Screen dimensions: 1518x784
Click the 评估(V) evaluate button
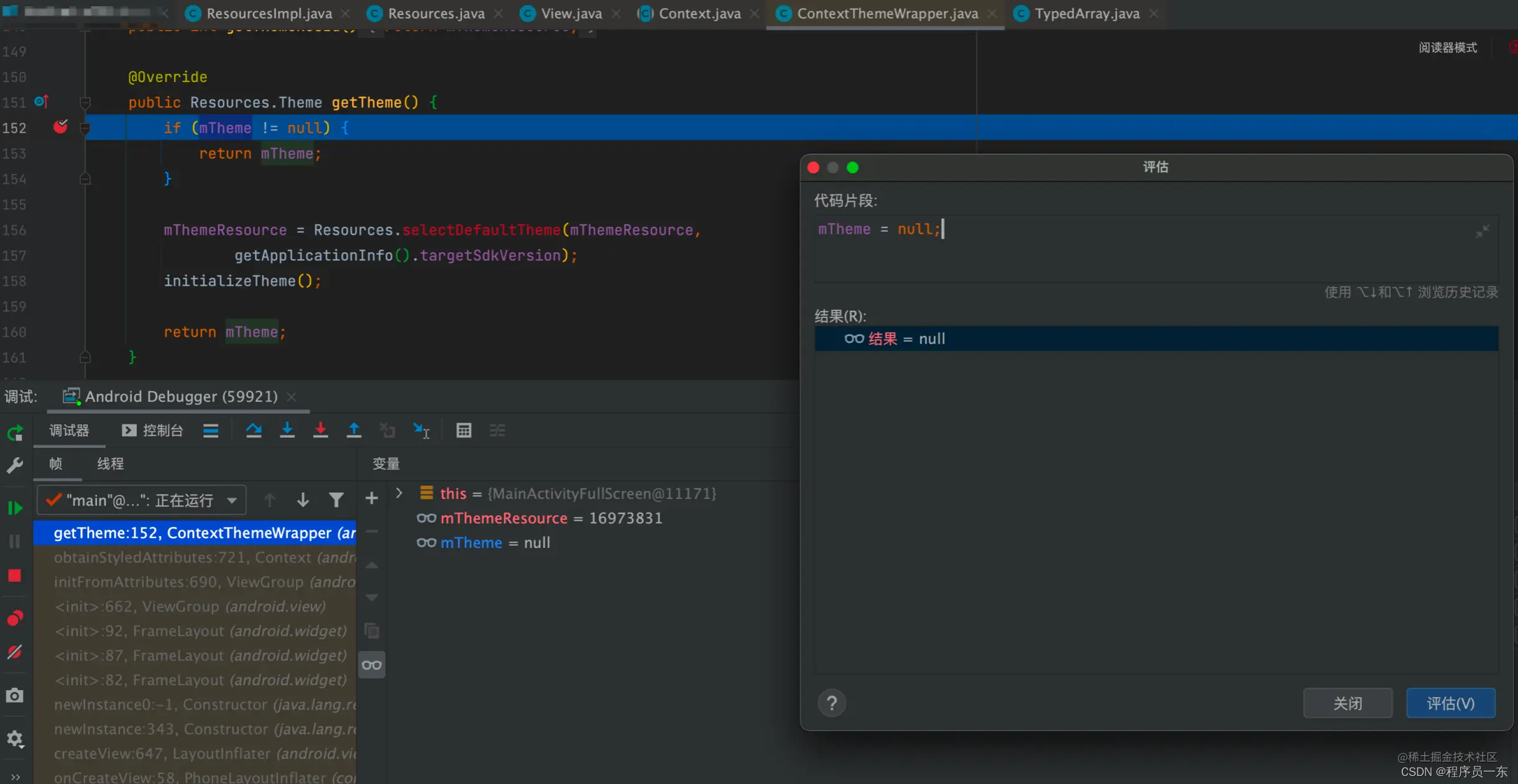click(x=1450, y=703)
